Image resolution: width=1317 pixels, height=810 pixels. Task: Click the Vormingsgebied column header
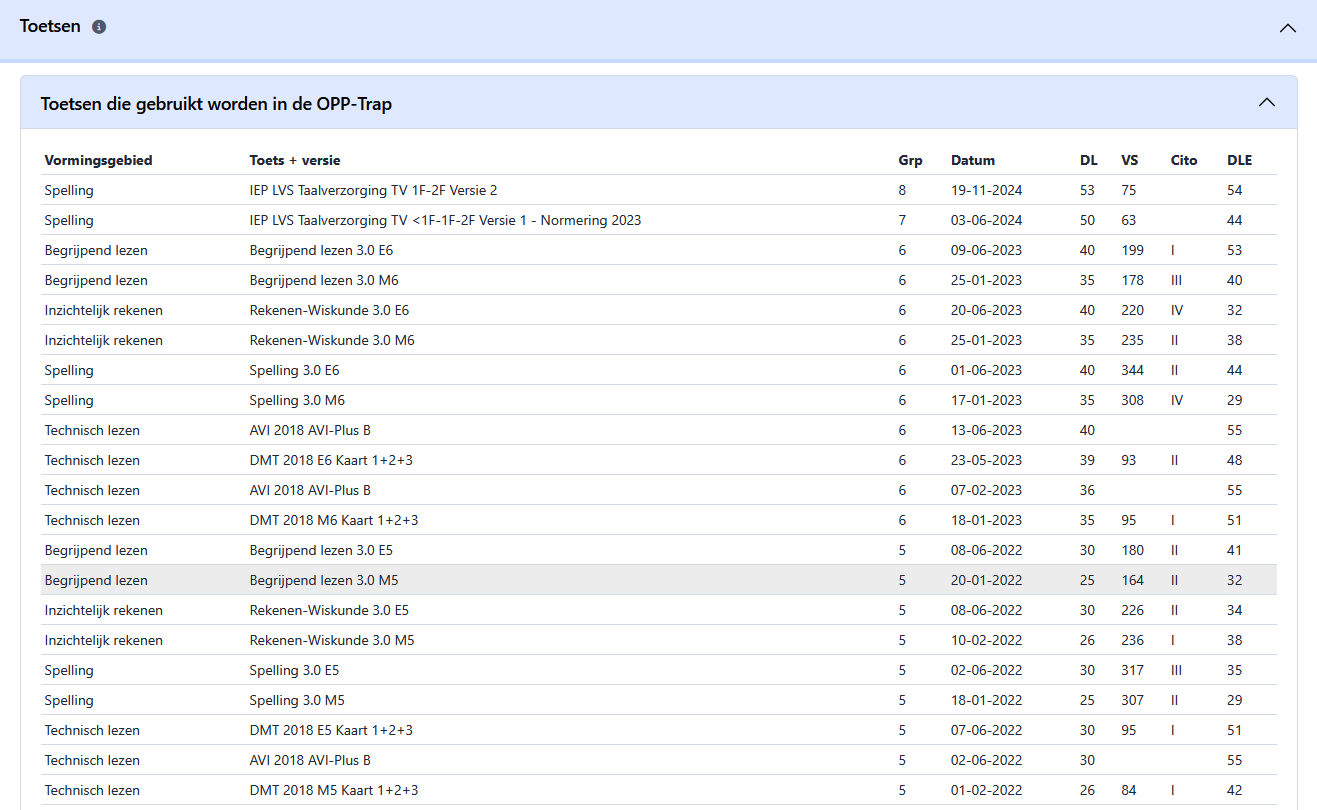(x=98, y=160)
